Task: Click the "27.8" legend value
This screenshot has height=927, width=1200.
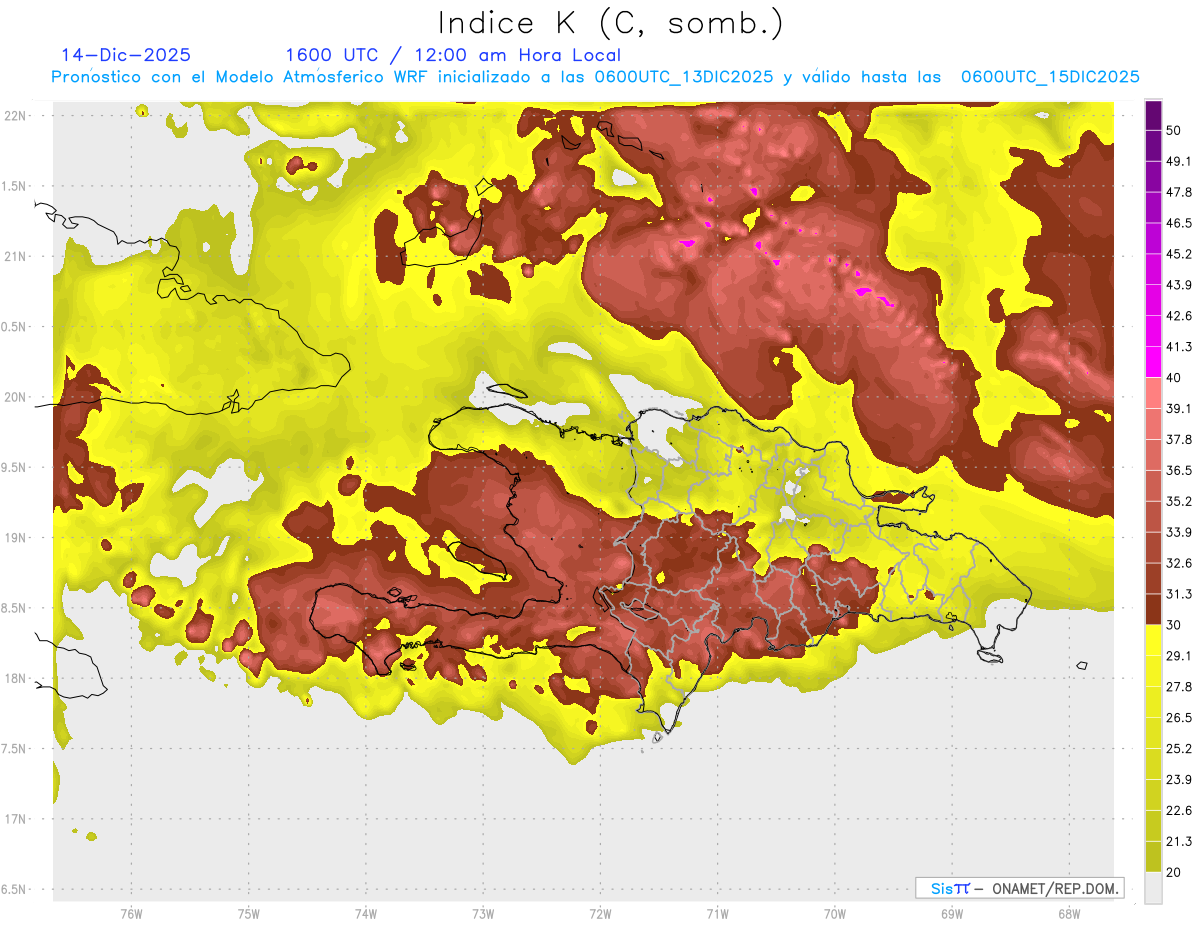Action: click(x=1179, y=687)
